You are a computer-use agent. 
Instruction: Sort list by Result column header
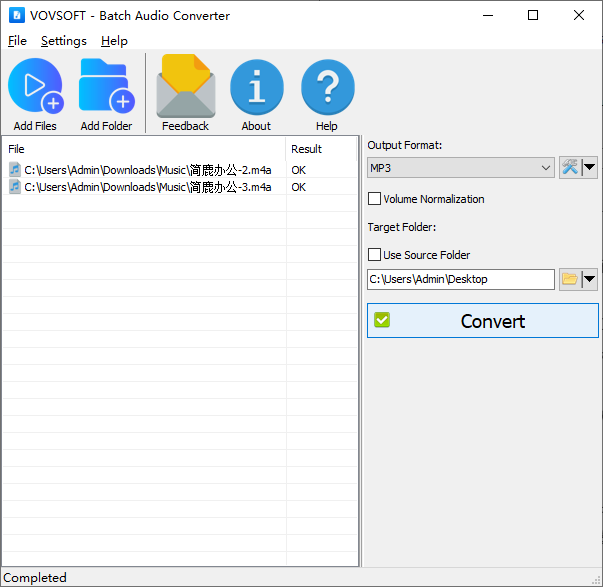coord(320,149)
